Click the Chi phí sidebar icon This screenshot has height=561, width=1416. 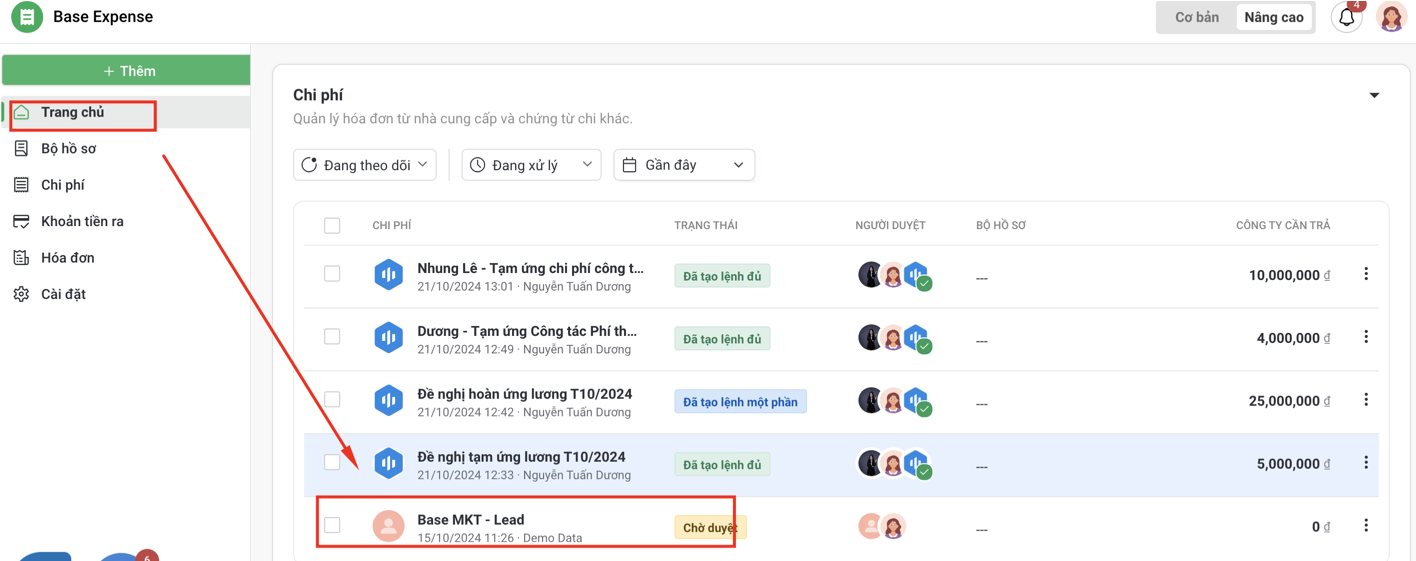pyautogui.click(x=21, y=185)
